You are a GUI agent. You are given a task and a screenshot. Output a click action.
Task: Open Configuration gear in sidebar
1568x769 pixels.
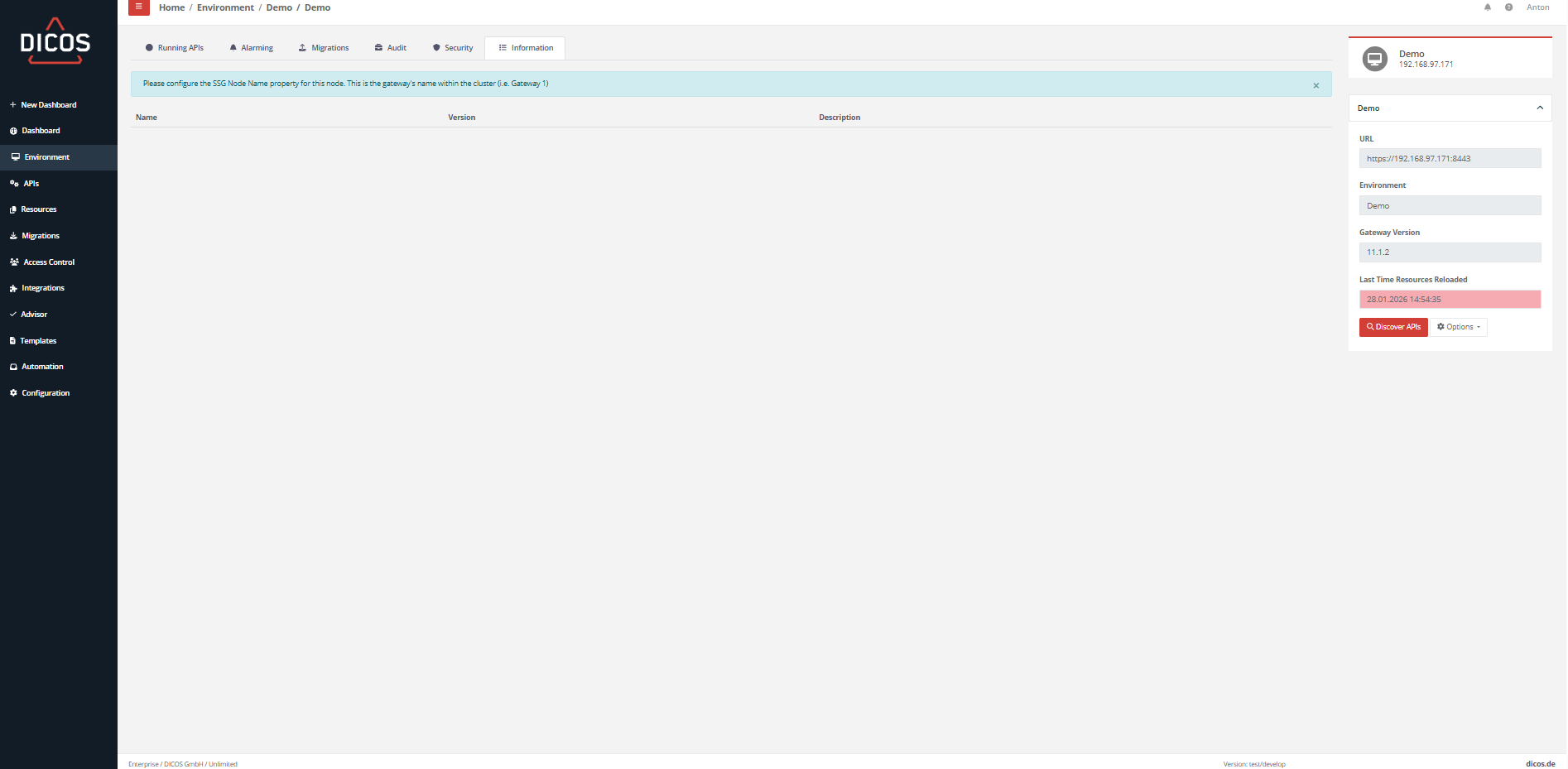pos(13,393)
